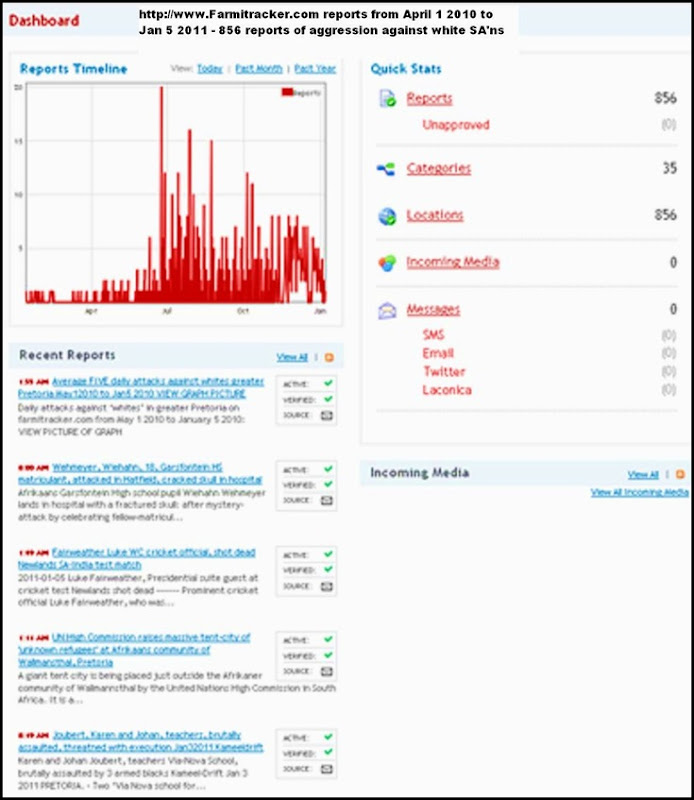
Task: Toggle Verified checkmark for UN High Commission report
Action: (x=328, y=655)
